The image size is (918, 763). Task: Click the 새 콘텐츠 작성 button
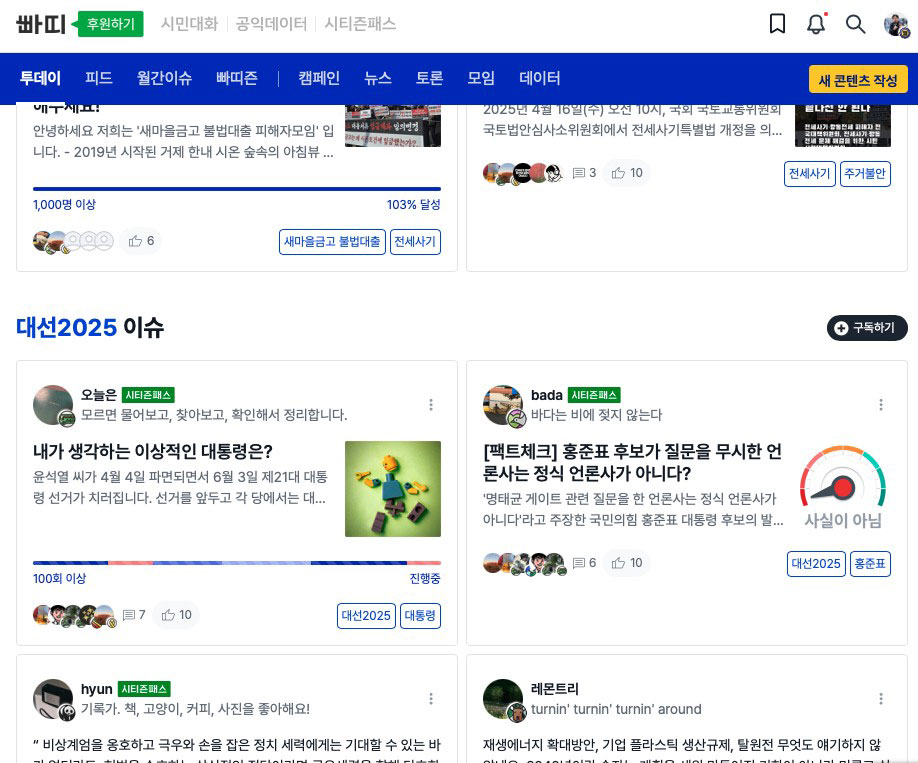858,79
